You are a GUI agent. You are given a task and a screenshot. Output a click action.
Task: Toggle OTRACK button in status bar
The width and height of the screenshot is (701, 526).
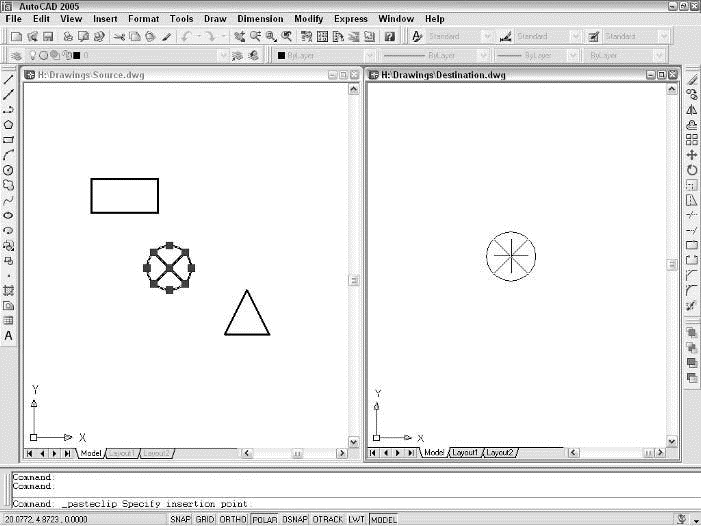(x=328, y=520)
